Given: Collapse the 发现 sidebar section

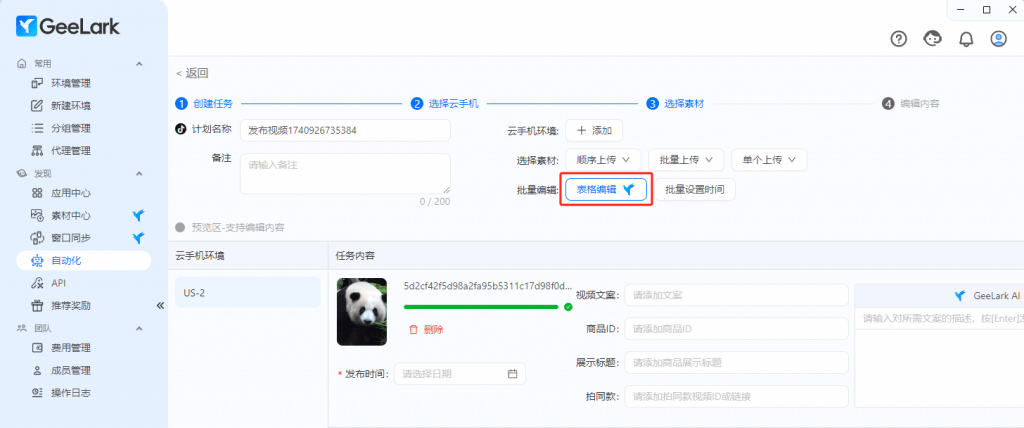Looking at the screenshot, I should [139, 173].
